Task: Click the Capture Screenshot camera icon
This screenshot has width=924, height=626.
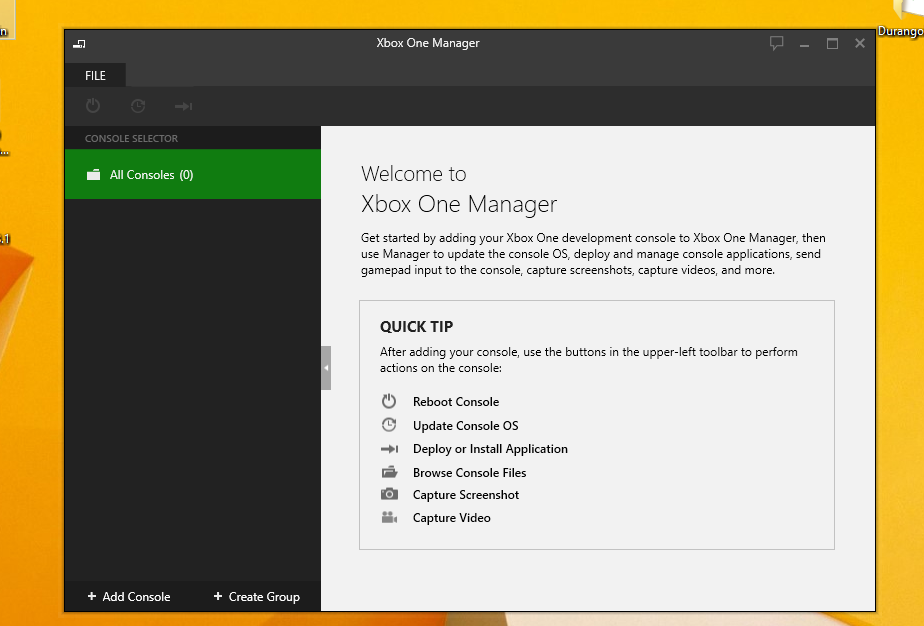Action: (x=389, y=494)
